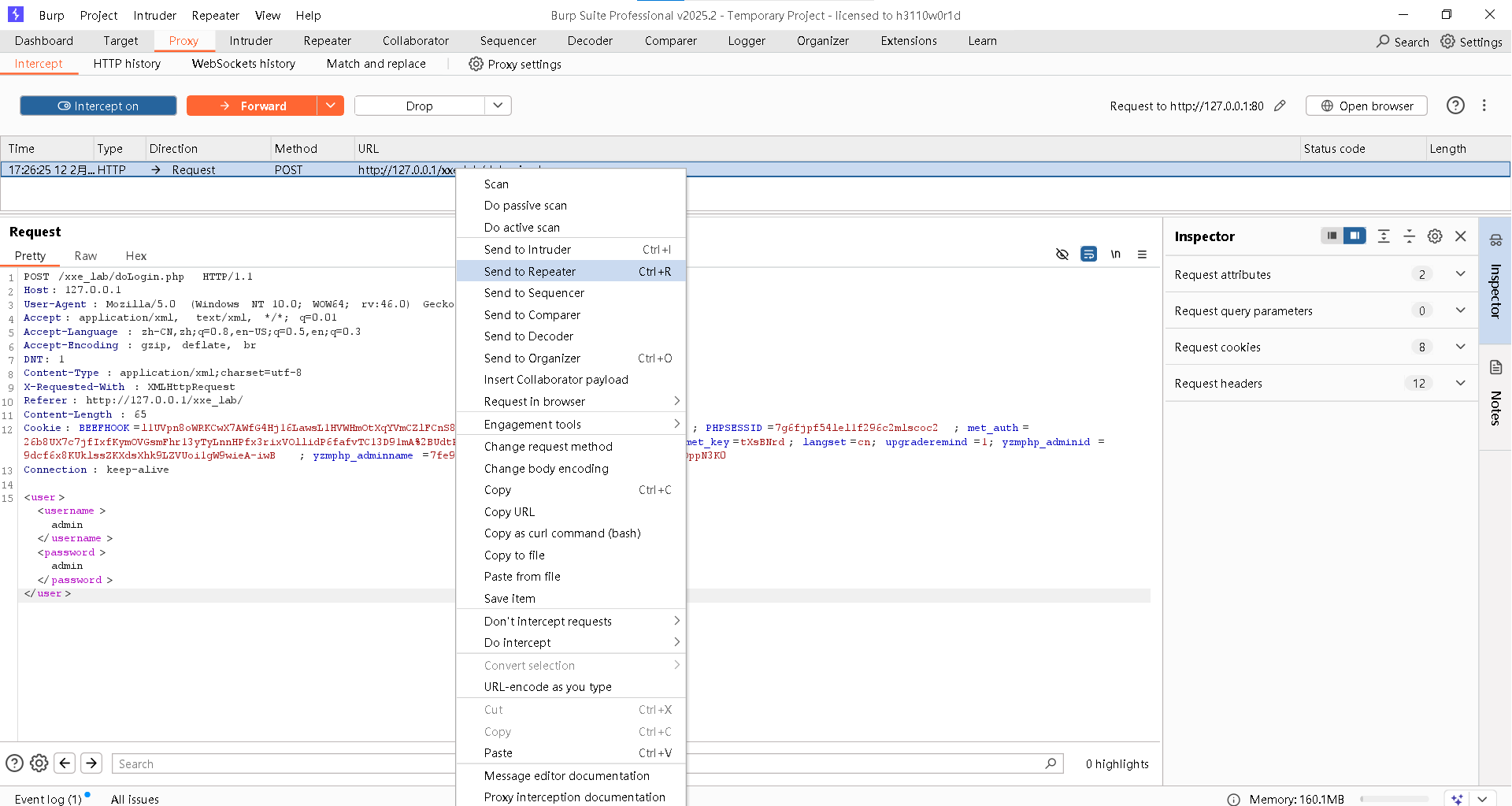Open the Decoder tab
Viewport: 1512px width, 806px height.
(590, 41)
